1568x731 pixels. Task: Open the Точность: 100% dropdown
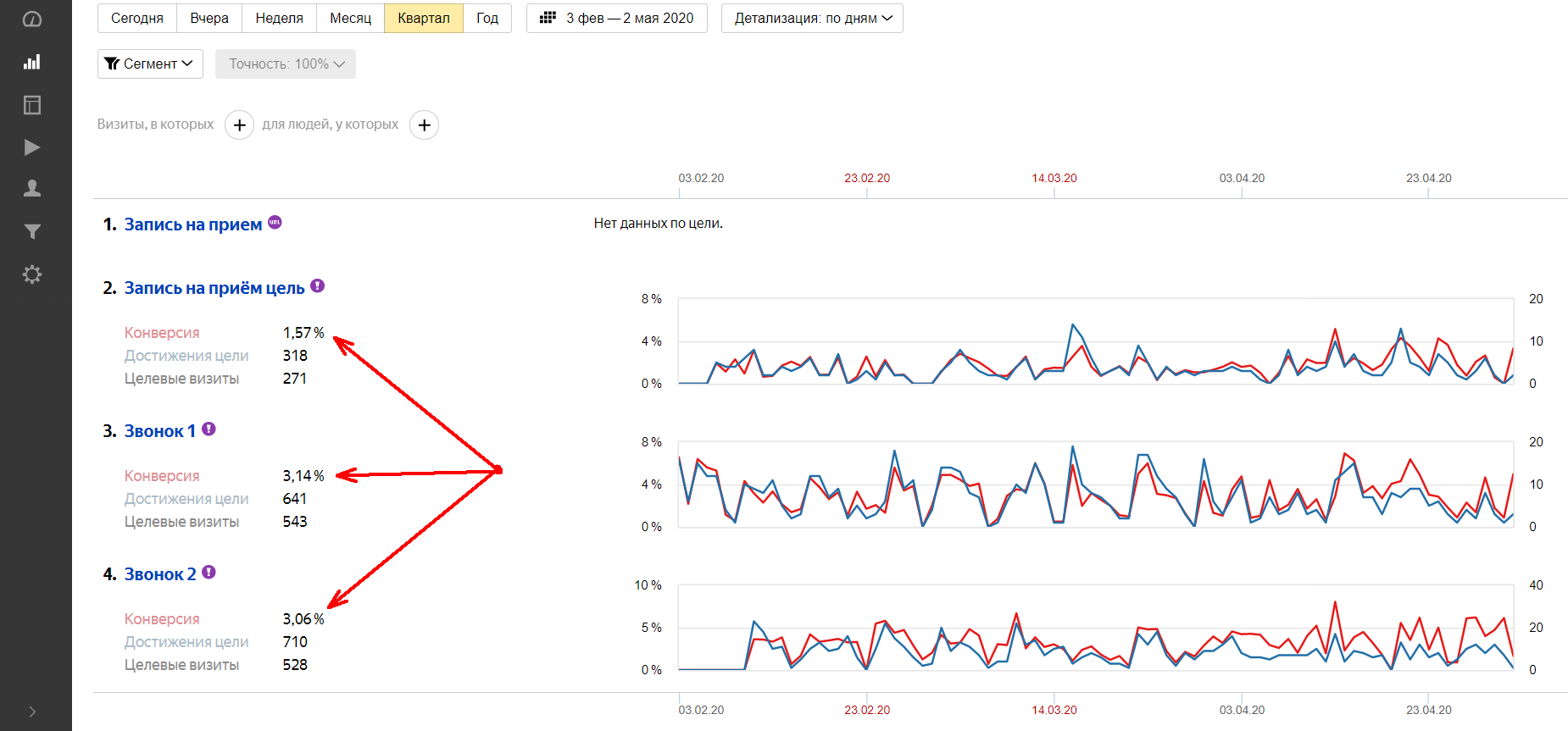(286, 64)
